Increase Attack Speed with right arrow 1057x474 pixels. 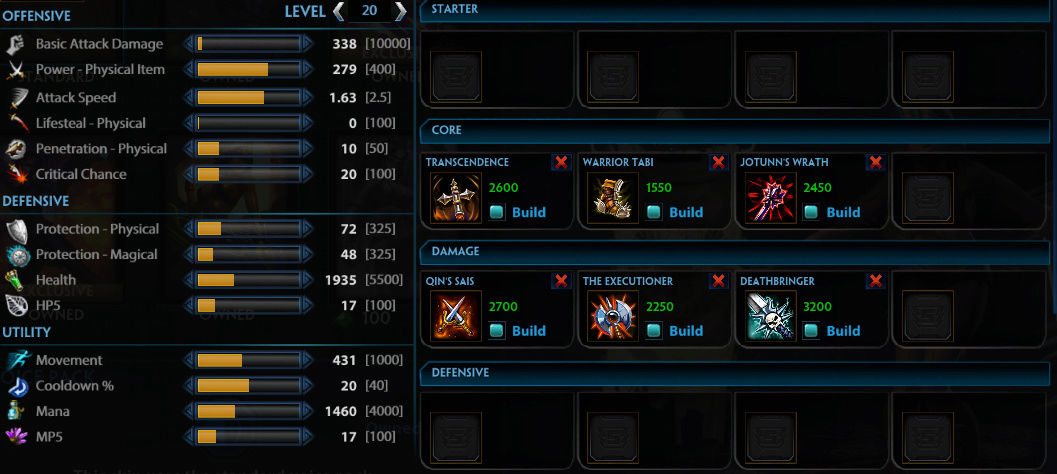(x=307, y=98)
